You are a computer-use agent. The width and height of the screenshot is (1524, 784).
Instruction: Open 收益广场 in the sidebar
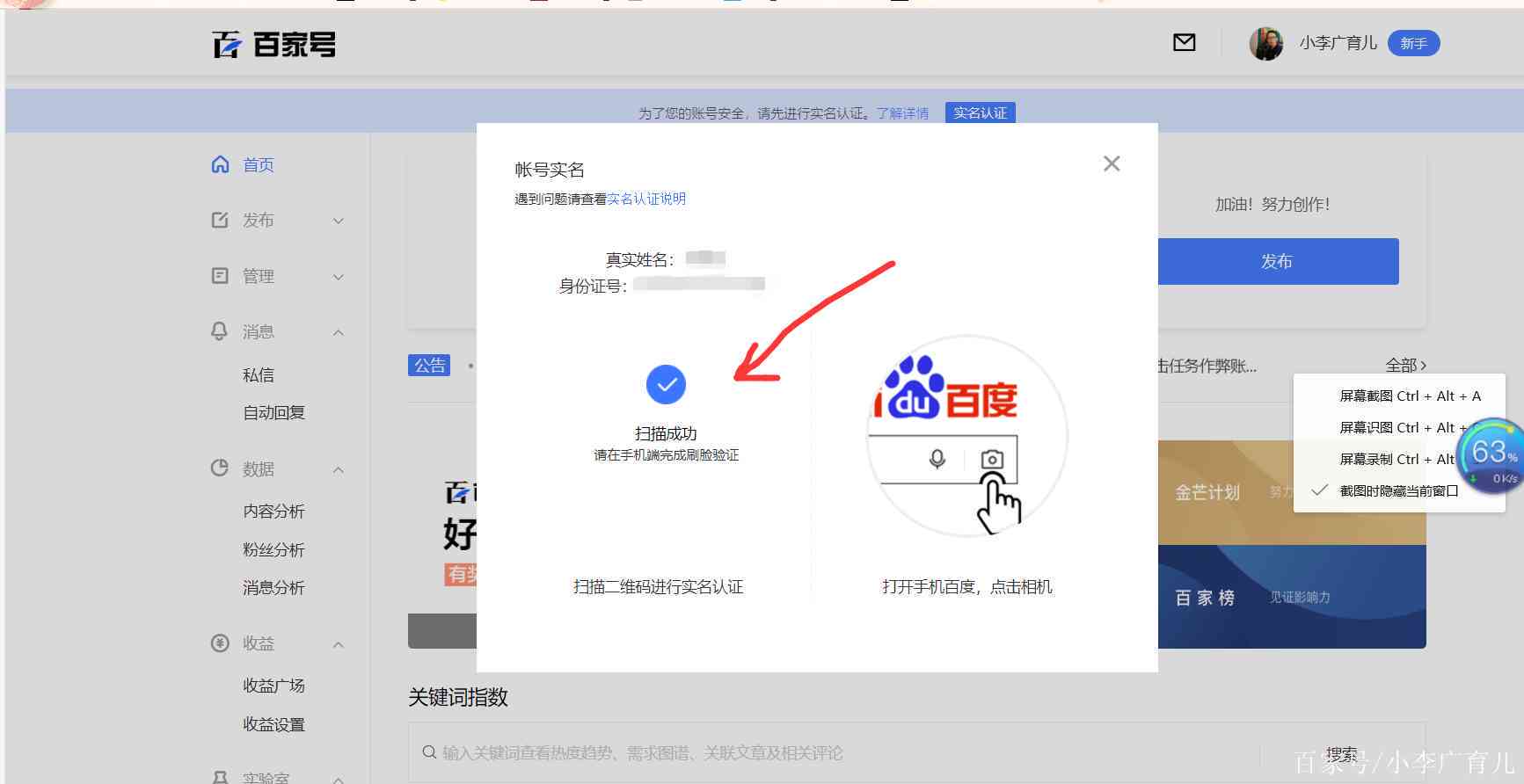(273, 685)
